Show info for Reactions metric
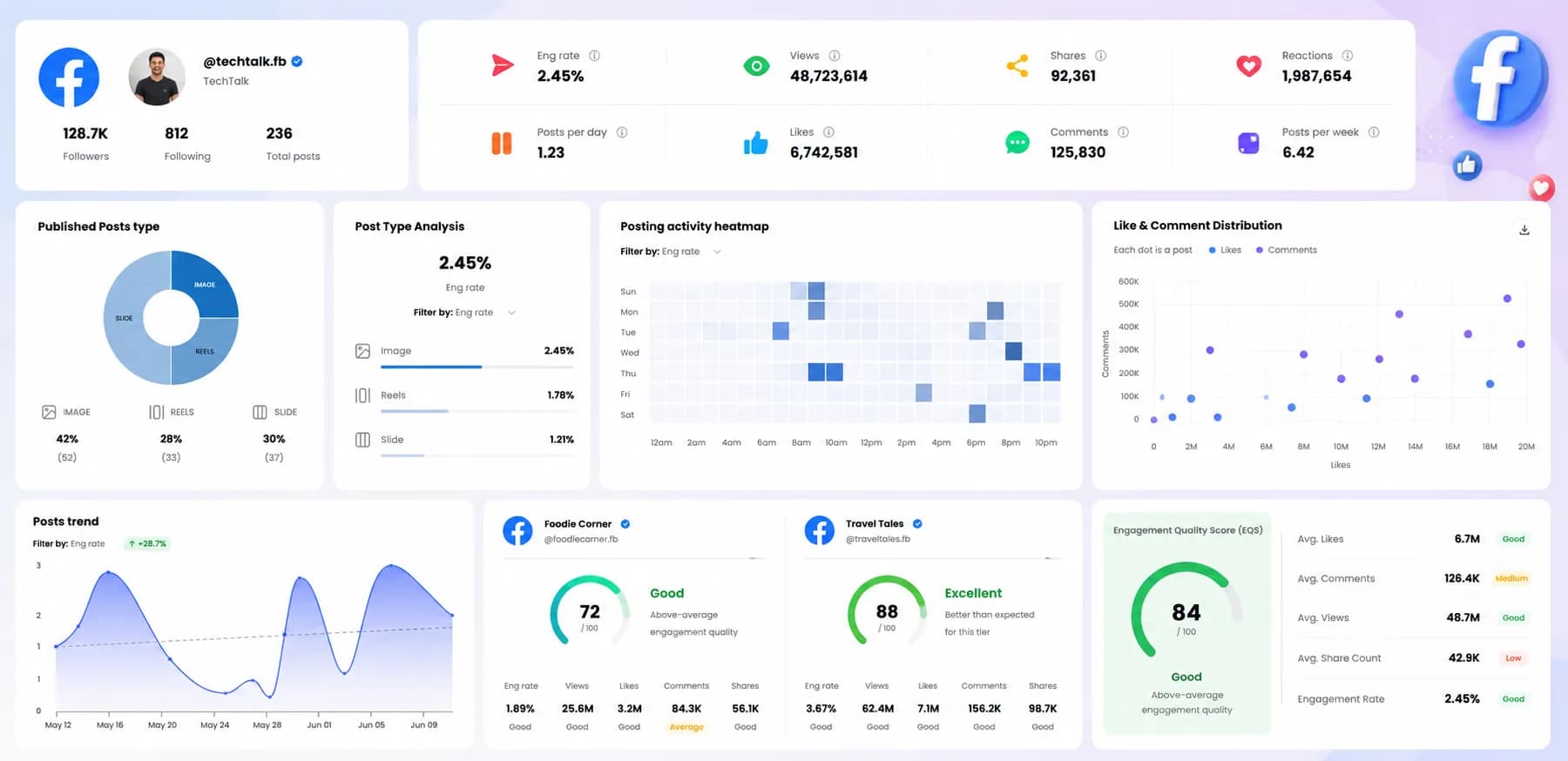 click(1347, 55)
